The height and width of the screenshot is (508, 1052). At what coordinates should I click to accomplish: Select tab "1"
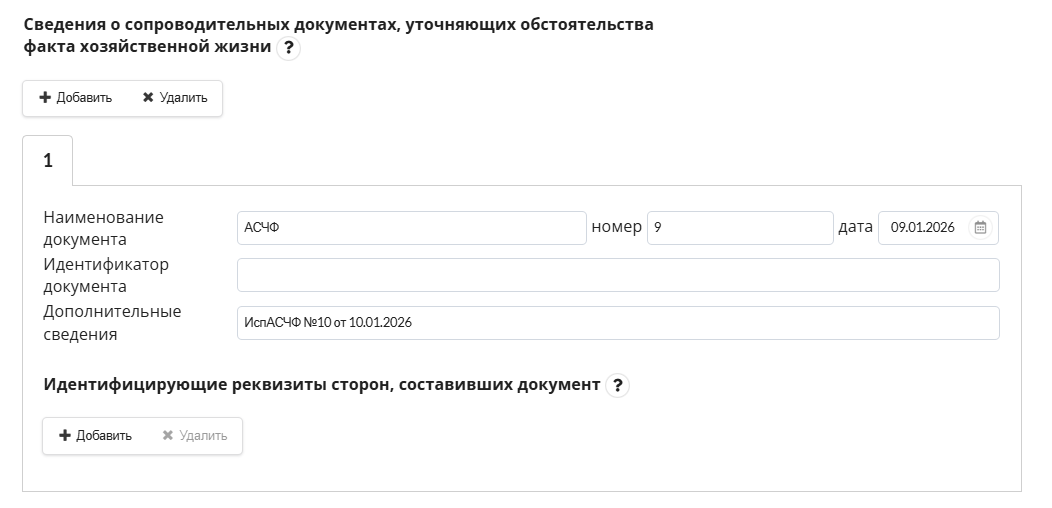point(48,161)
